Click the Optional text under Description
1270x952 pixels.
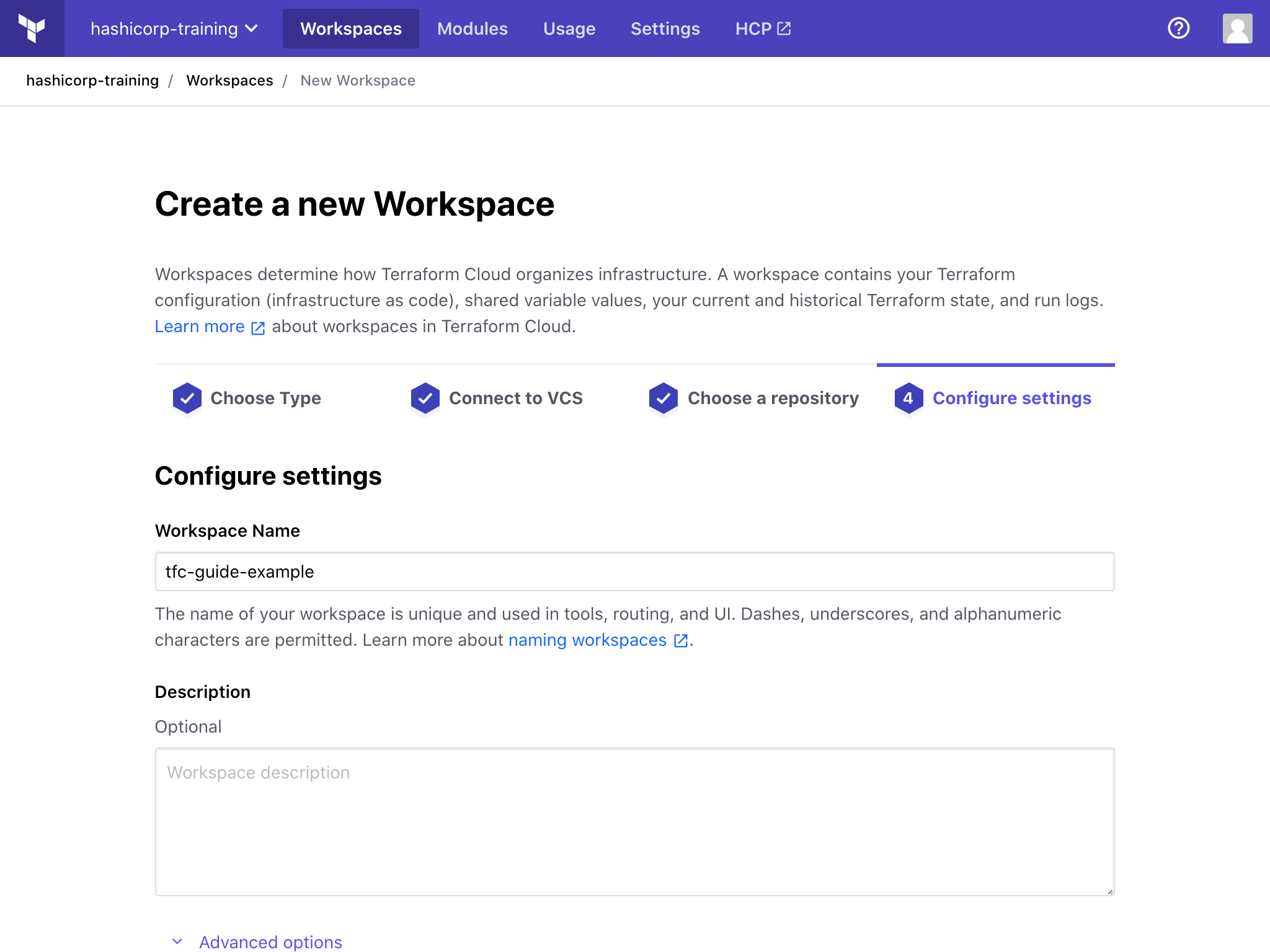pos(188,726)
